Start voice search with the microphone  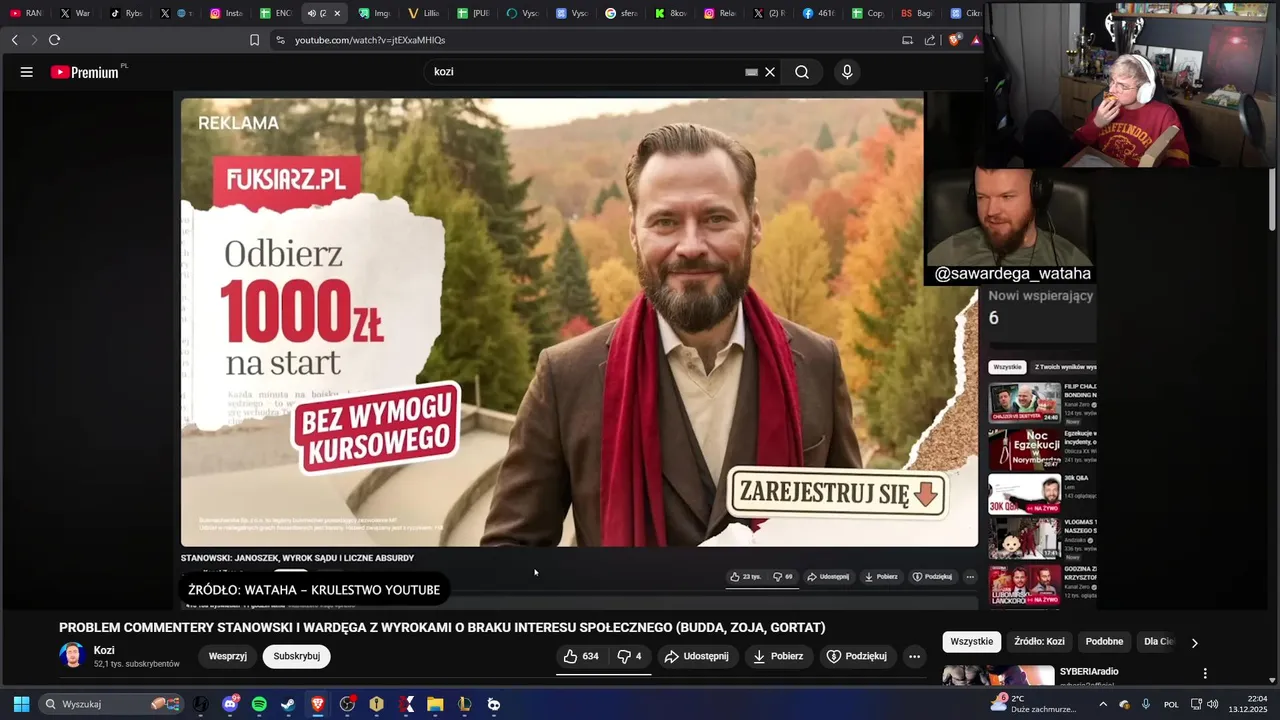(x=847, y=72)
